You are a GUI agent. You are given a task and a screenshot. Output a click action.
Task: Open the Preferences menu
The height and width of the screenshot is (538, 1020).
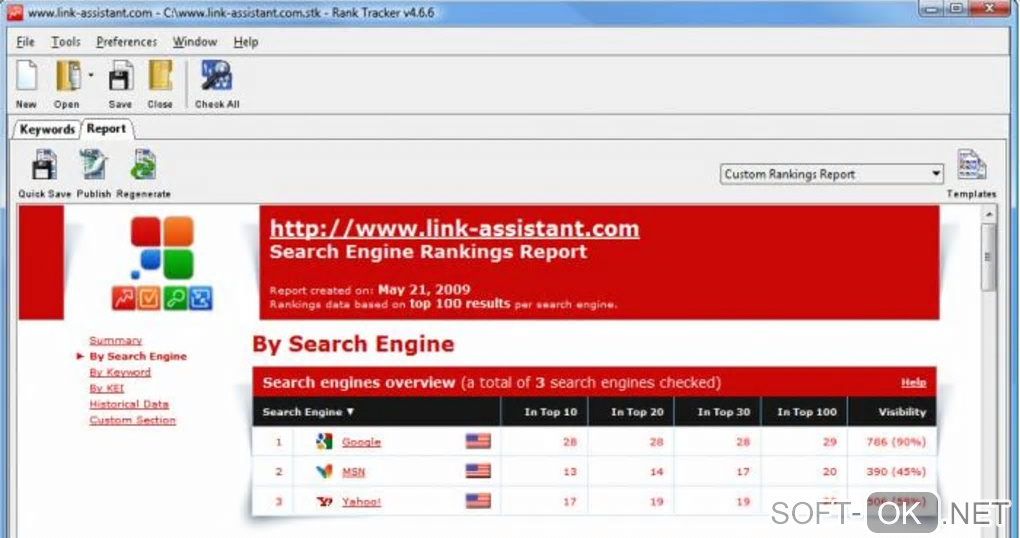click(x=126, y=42)
